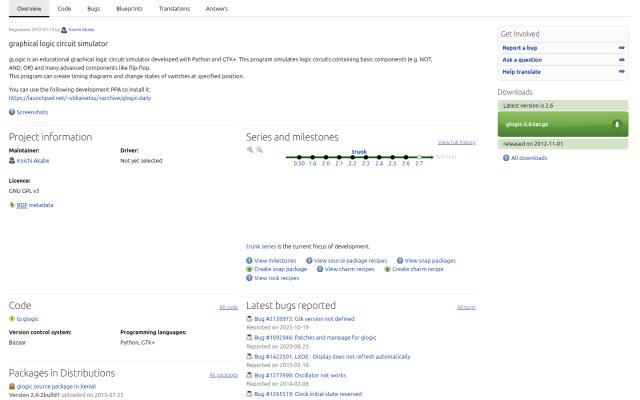Open Bug #1422501 LXDE display refresh
This screenshot has height=400, width=640.
332,357
